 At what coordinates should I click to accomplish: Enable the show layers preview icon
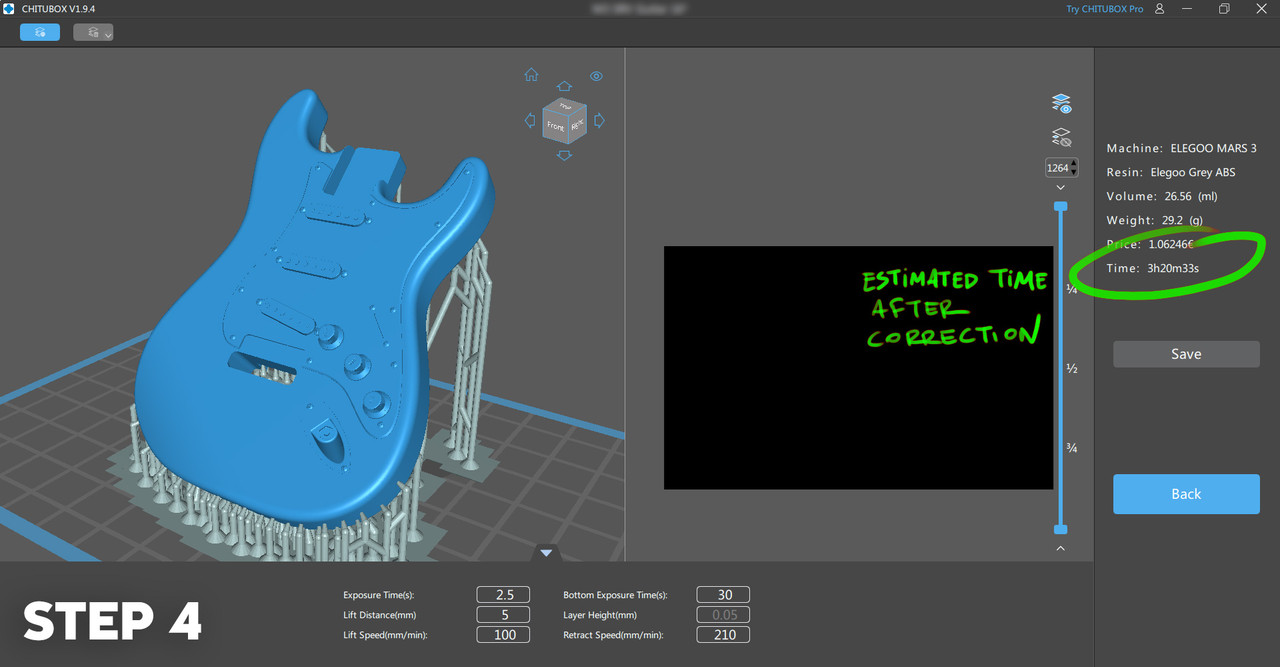(x=1061, y=104)
